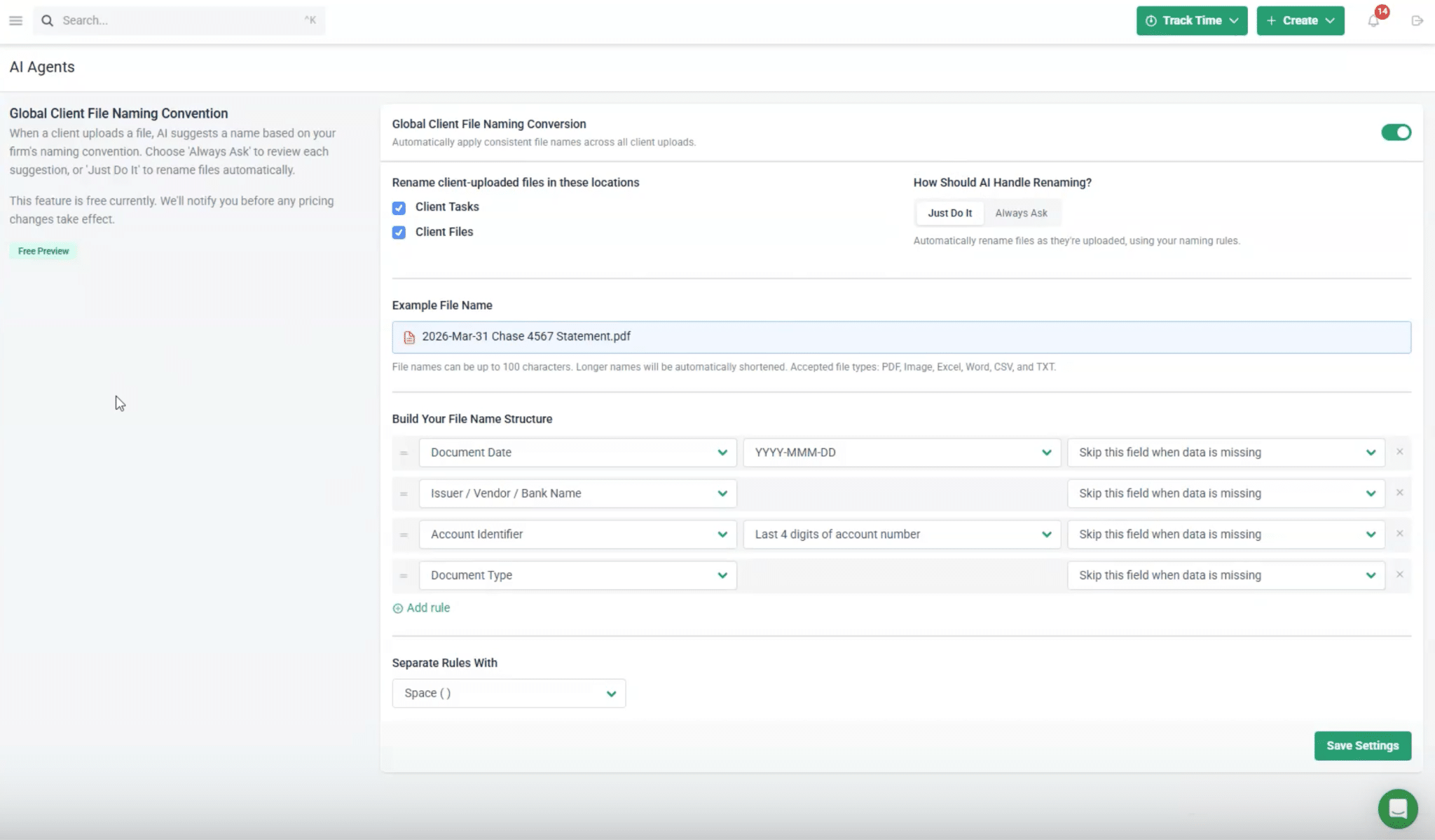The width and height of the screenshot is (1435, 840).
Task: Remove the Account Identifier rule
Action: click(1399, 533)
